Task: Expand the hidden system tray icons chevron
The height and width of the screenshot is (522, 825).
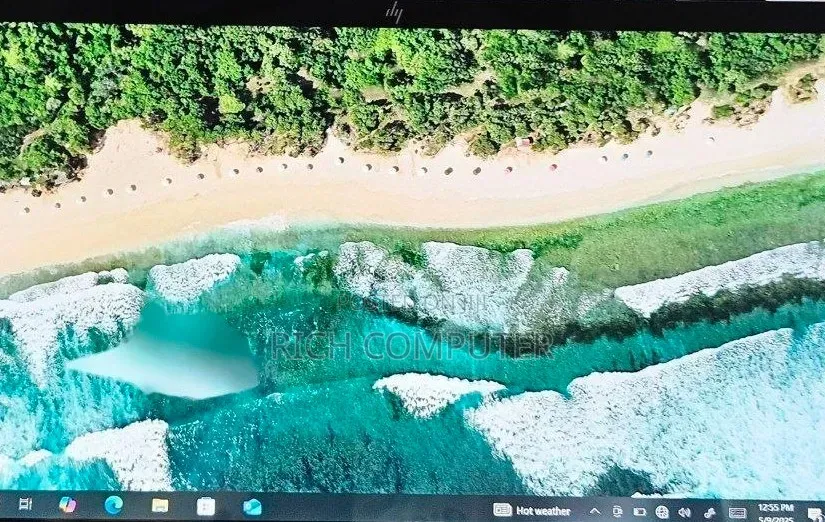Action: [595, 511]
